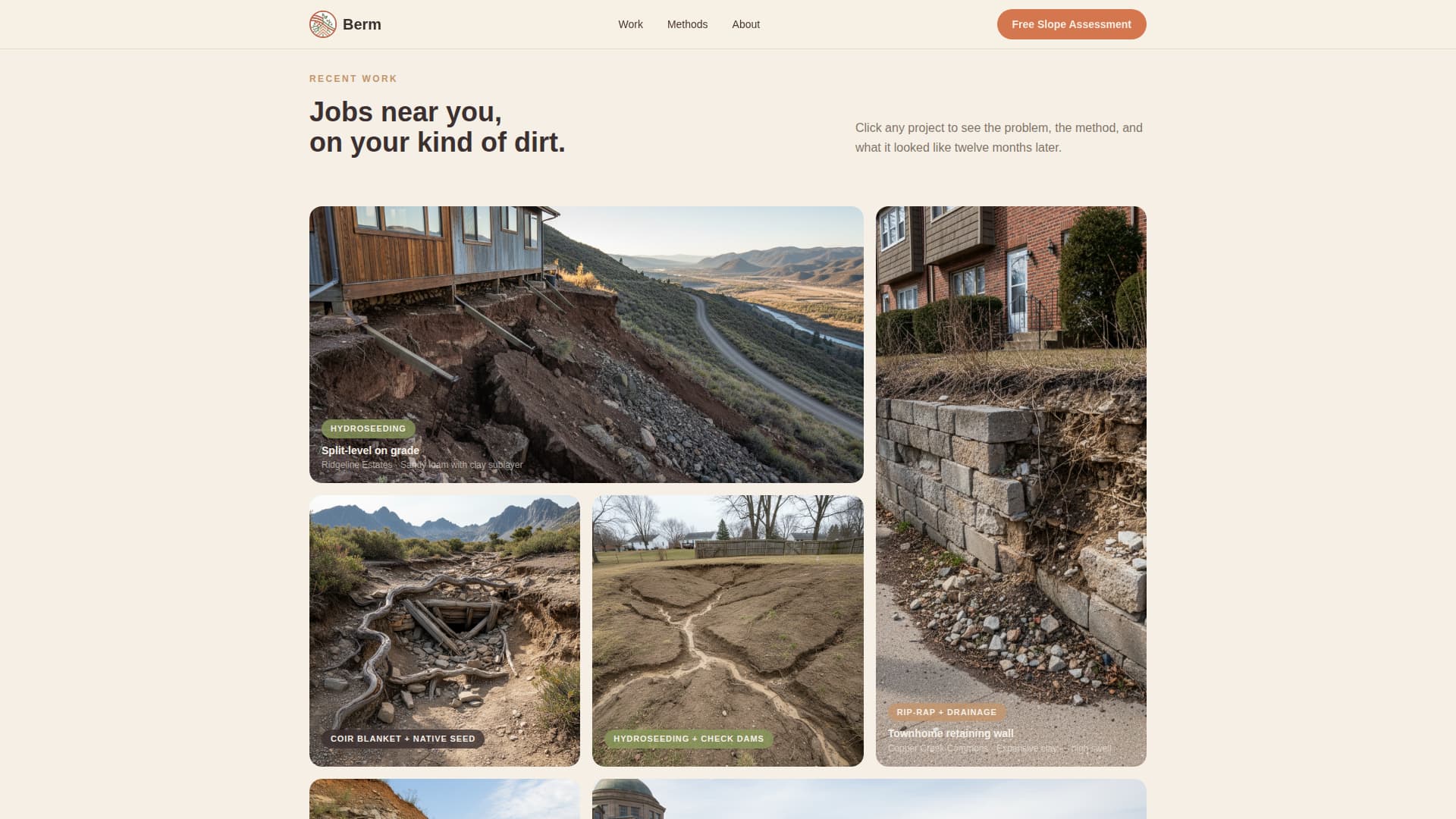Screen dimensions: 1456x819
Task: Select the RIP-RAP + DRAINAGE tag badge
Action: pyautogui.click(x=946, y=712)
